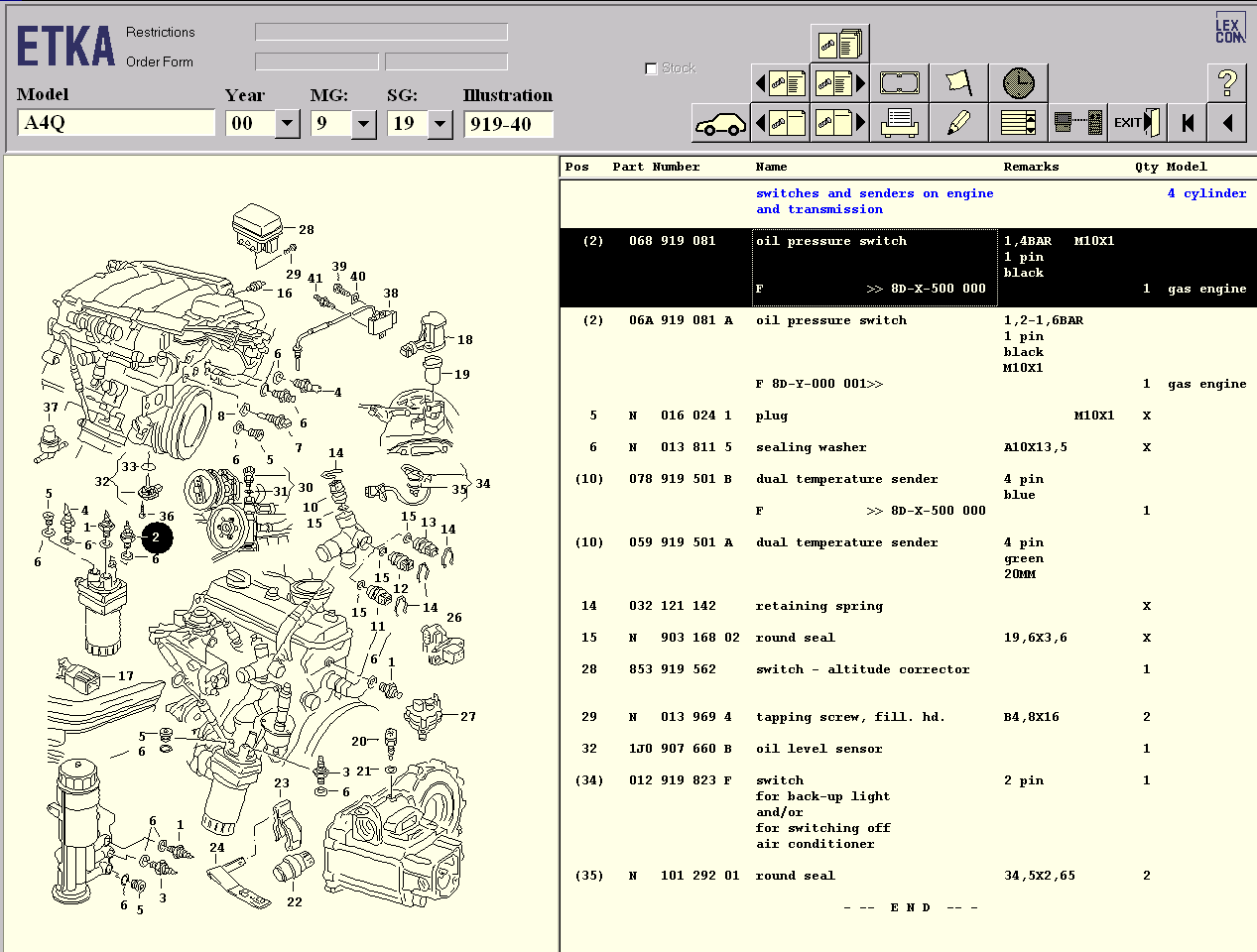Click the Qty column header
Image resolution: width=1257 pixels, height=952 pixels.
point(1146,167)
